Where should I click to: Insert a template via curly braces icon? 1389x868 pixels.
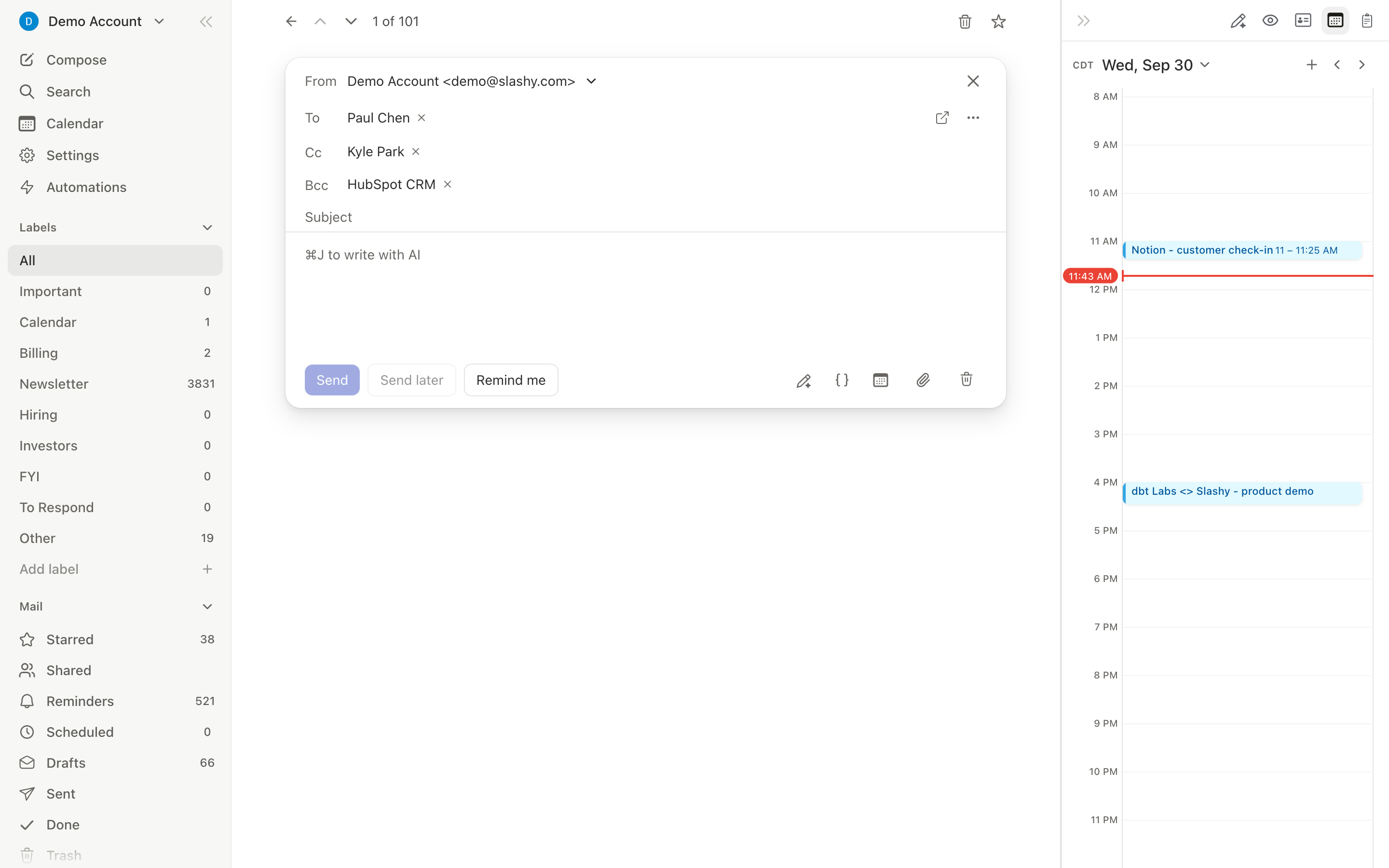pos(842,380)
